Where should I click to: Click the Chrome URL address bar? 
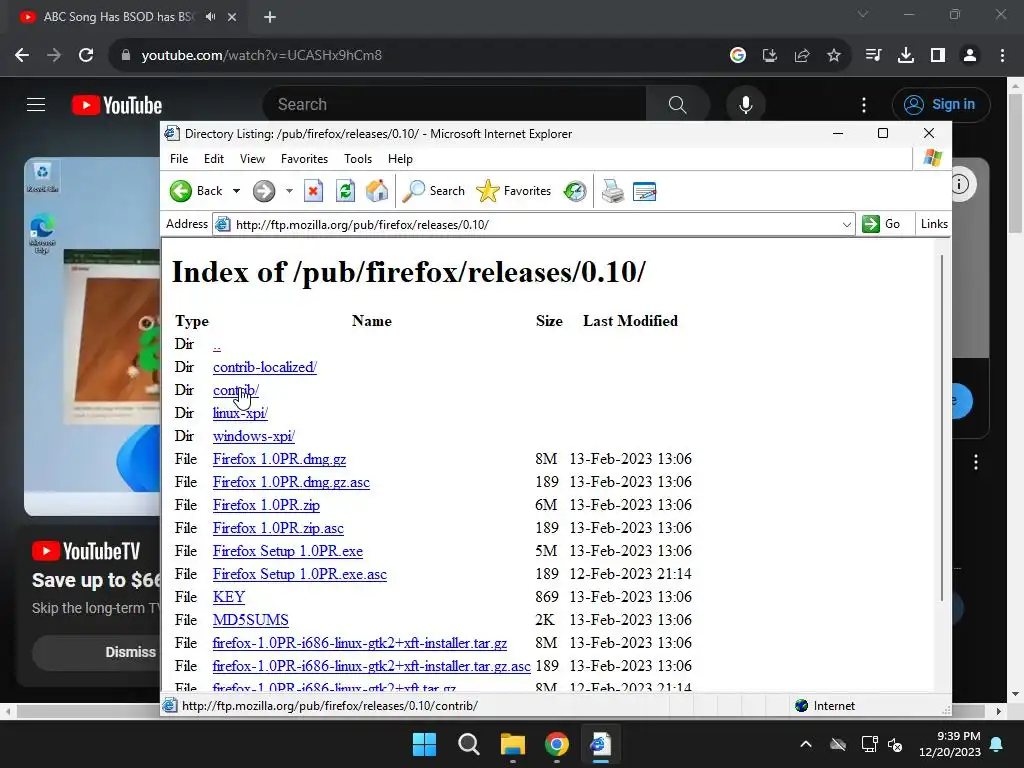pos(418,56)
